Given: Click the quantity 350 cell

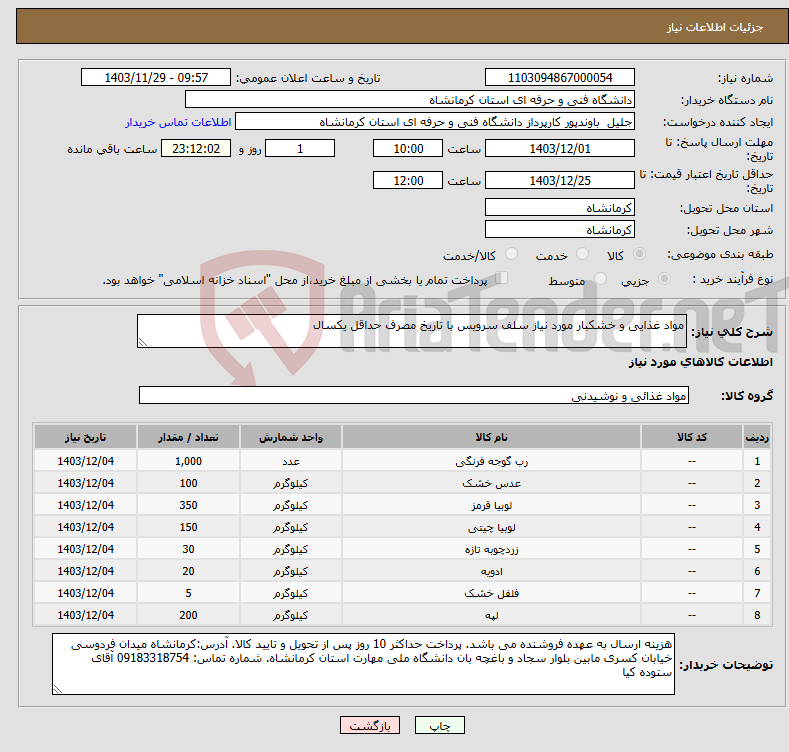Looking at the screenshot, I should tap(188, 505).
